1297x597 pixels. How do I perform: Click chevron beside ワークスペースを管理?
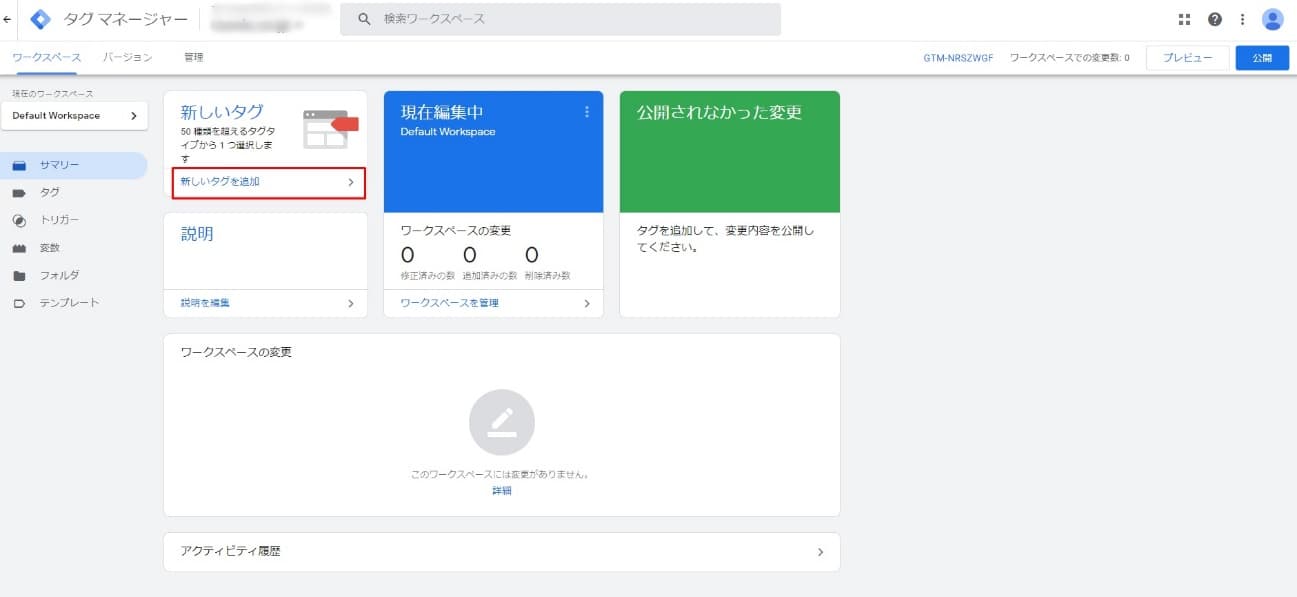pyautogui.click(x=587, y=303)
